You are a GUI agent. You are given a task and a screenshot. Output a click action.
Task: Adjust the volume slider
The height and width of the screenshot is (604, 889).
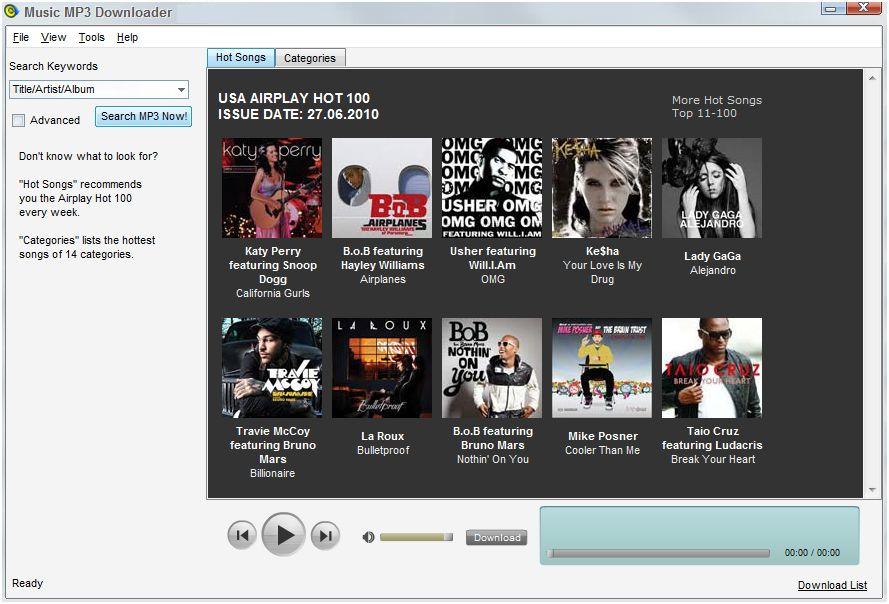click(x=416, y=537)
